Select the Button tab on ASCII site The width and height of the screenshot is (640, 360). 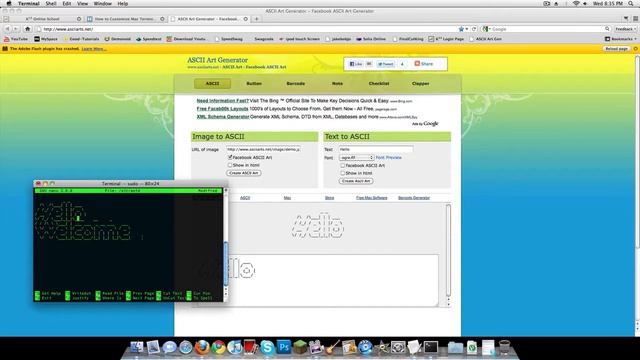254,83
